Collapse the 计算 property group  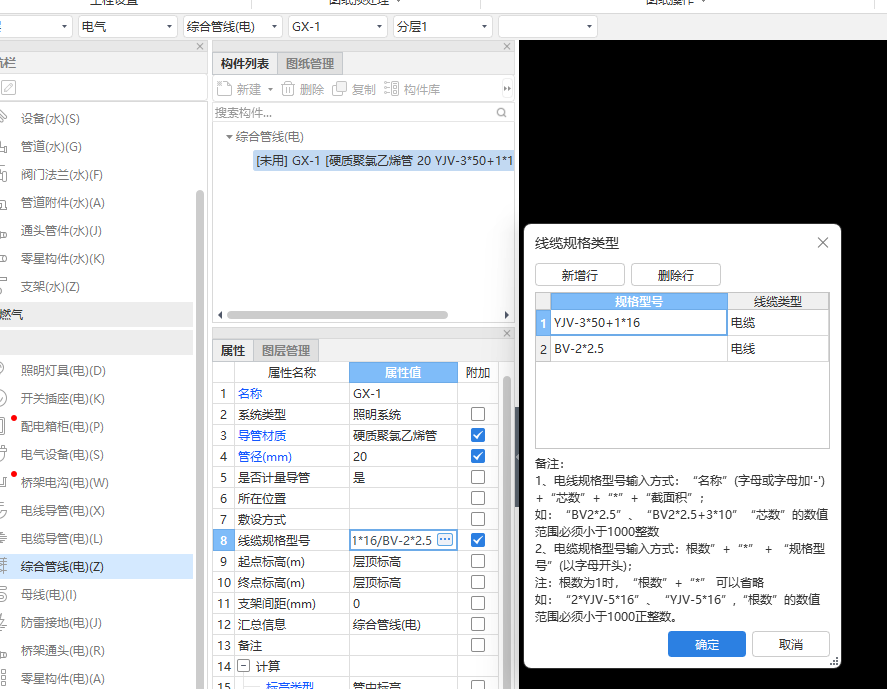tap(243, 666)
